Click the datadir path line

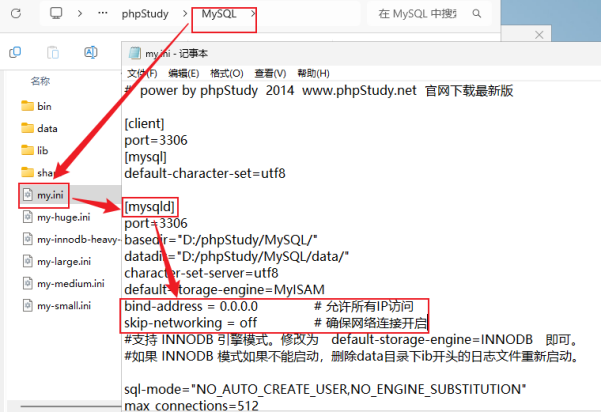pyautogui.click(x=236, y=256)
